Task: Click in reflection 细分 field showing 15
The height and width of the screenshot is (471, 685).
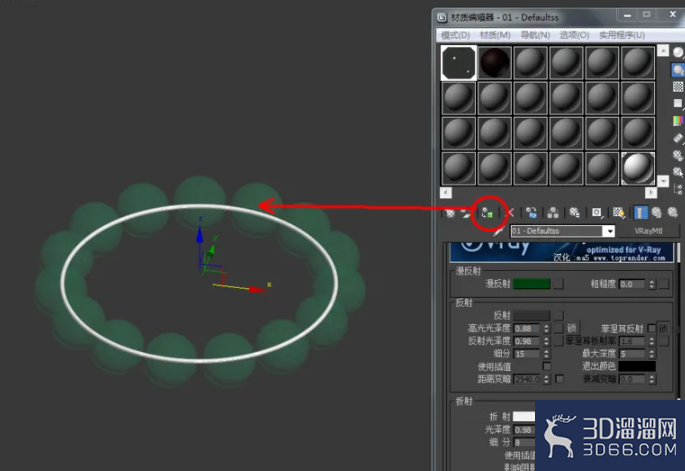Action: point(527,354)
